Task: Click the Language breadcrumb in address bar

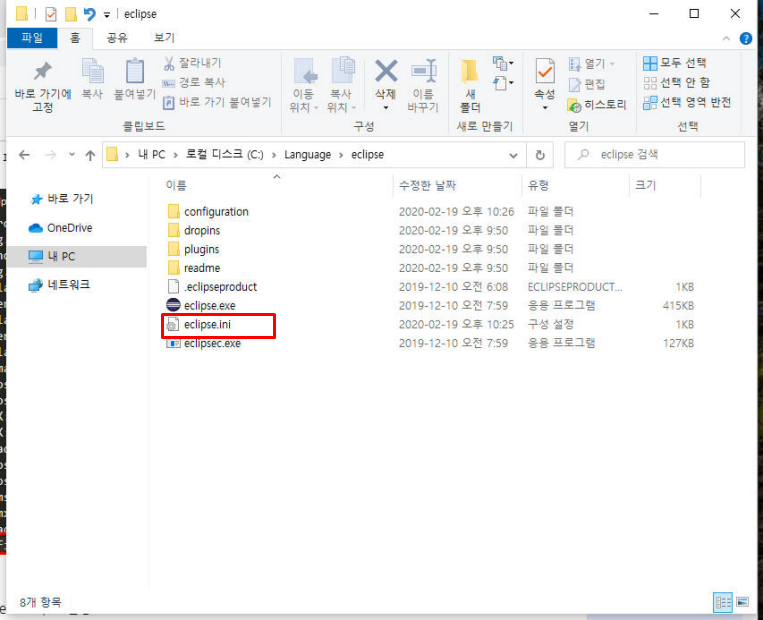Action: point(308,155)
